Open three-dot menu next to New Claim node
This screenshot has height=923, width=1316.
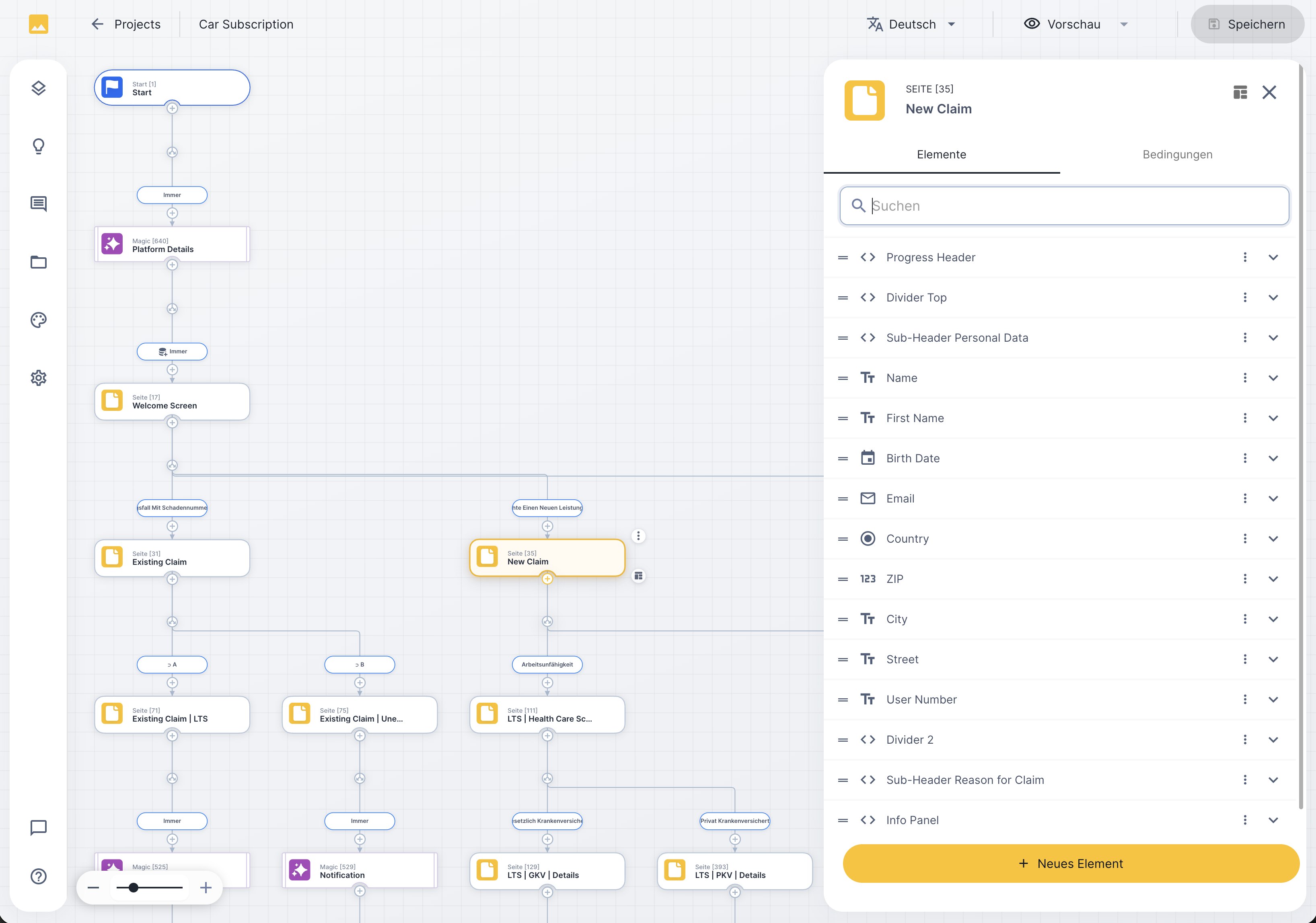click(638, 536)
